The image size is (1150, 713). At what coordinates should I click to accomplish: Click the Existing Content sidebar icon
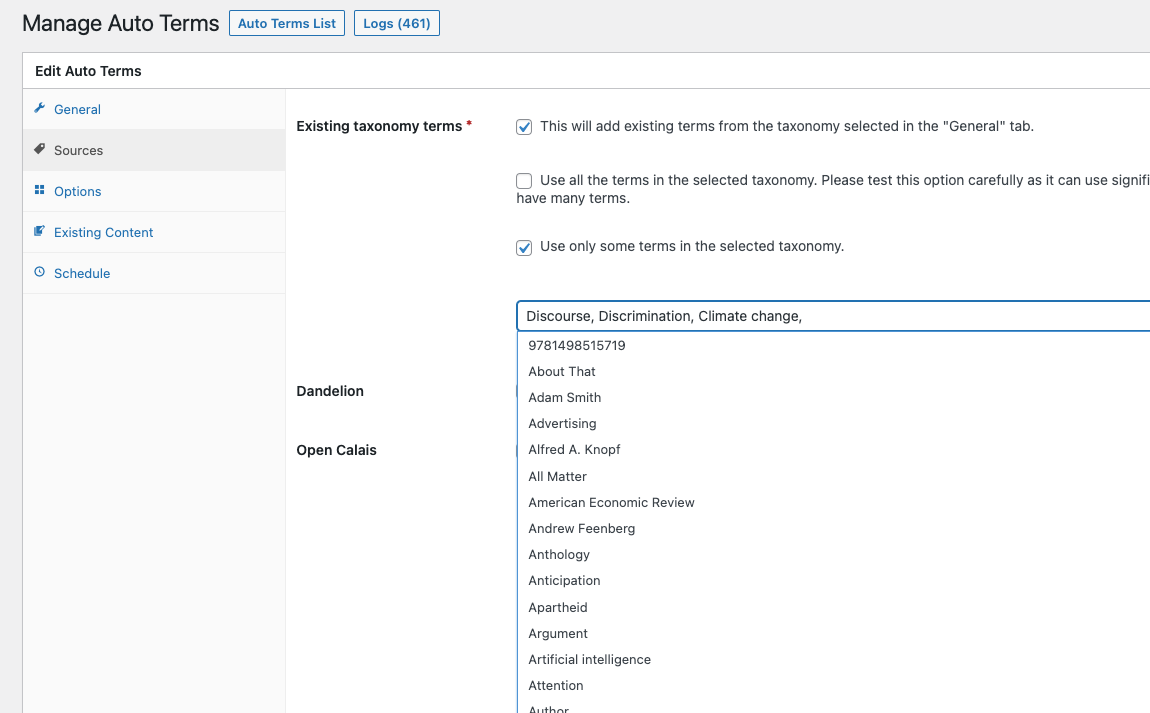point(39,231)
